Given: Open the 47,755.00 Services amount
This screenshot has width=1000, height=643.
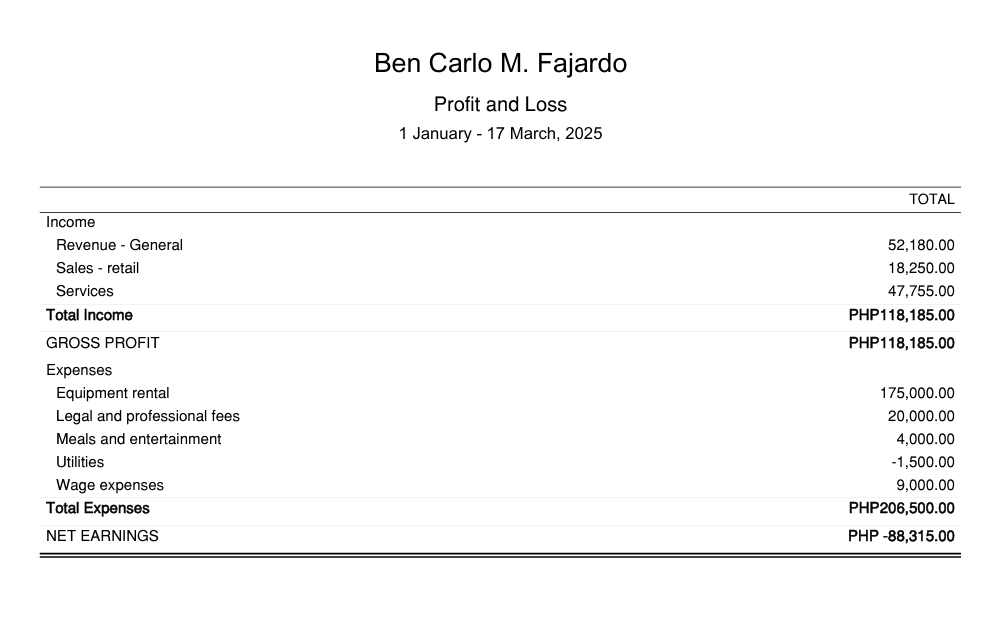Looking at the screenshot, I should point(921,291).
